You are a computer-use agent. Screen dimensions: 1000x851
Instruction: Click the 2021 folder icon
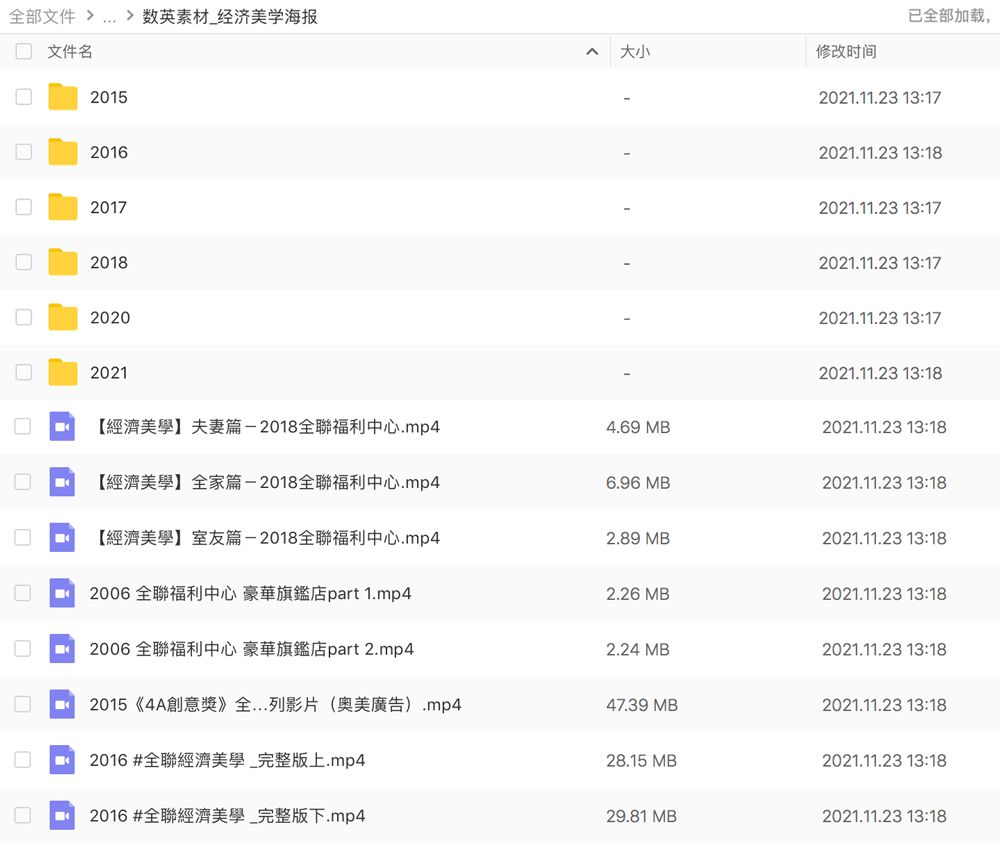click(x=63, y=372)
